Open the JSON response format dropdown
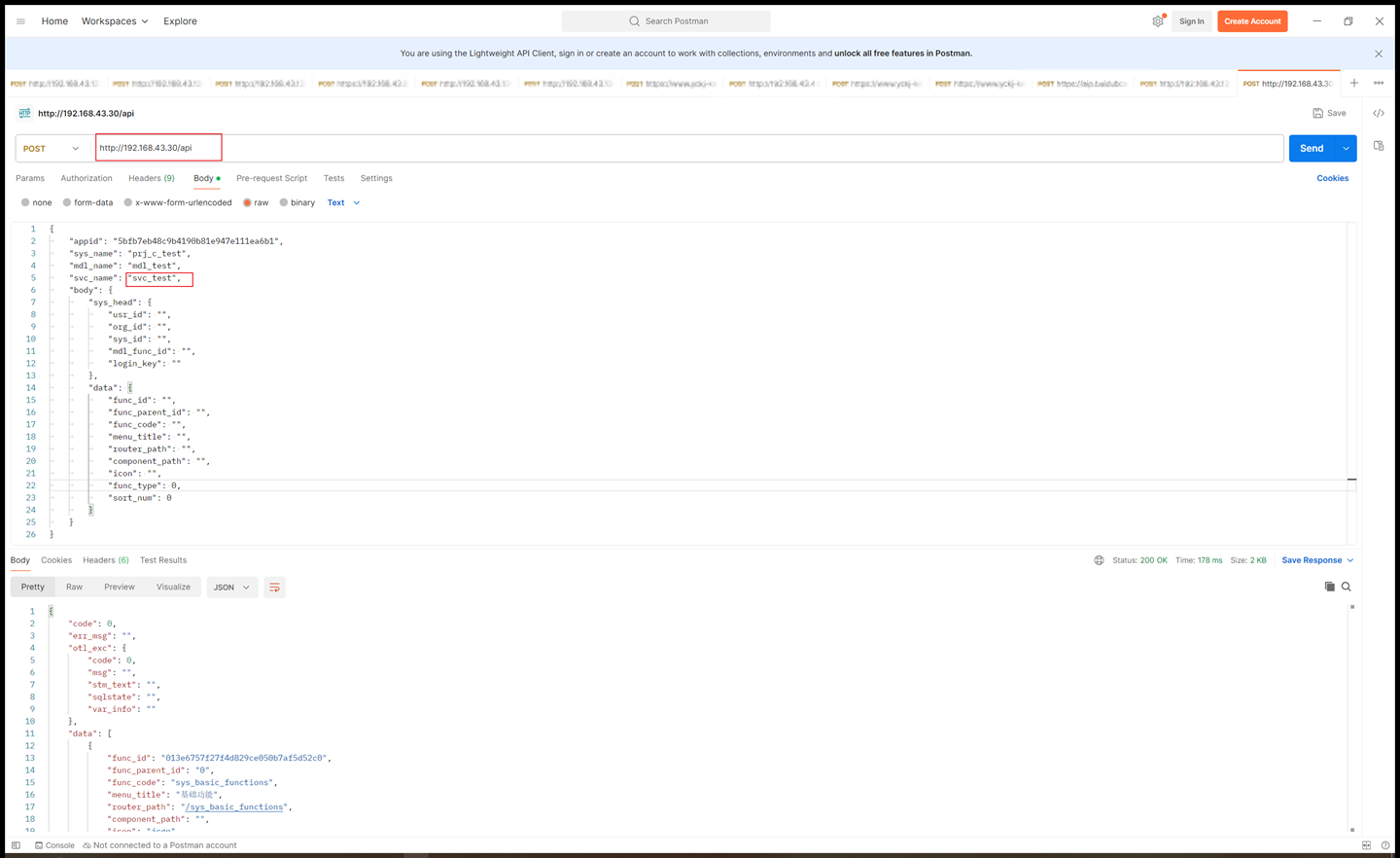1400x858 pixels. pyautogui.click(x=231, y=588)
